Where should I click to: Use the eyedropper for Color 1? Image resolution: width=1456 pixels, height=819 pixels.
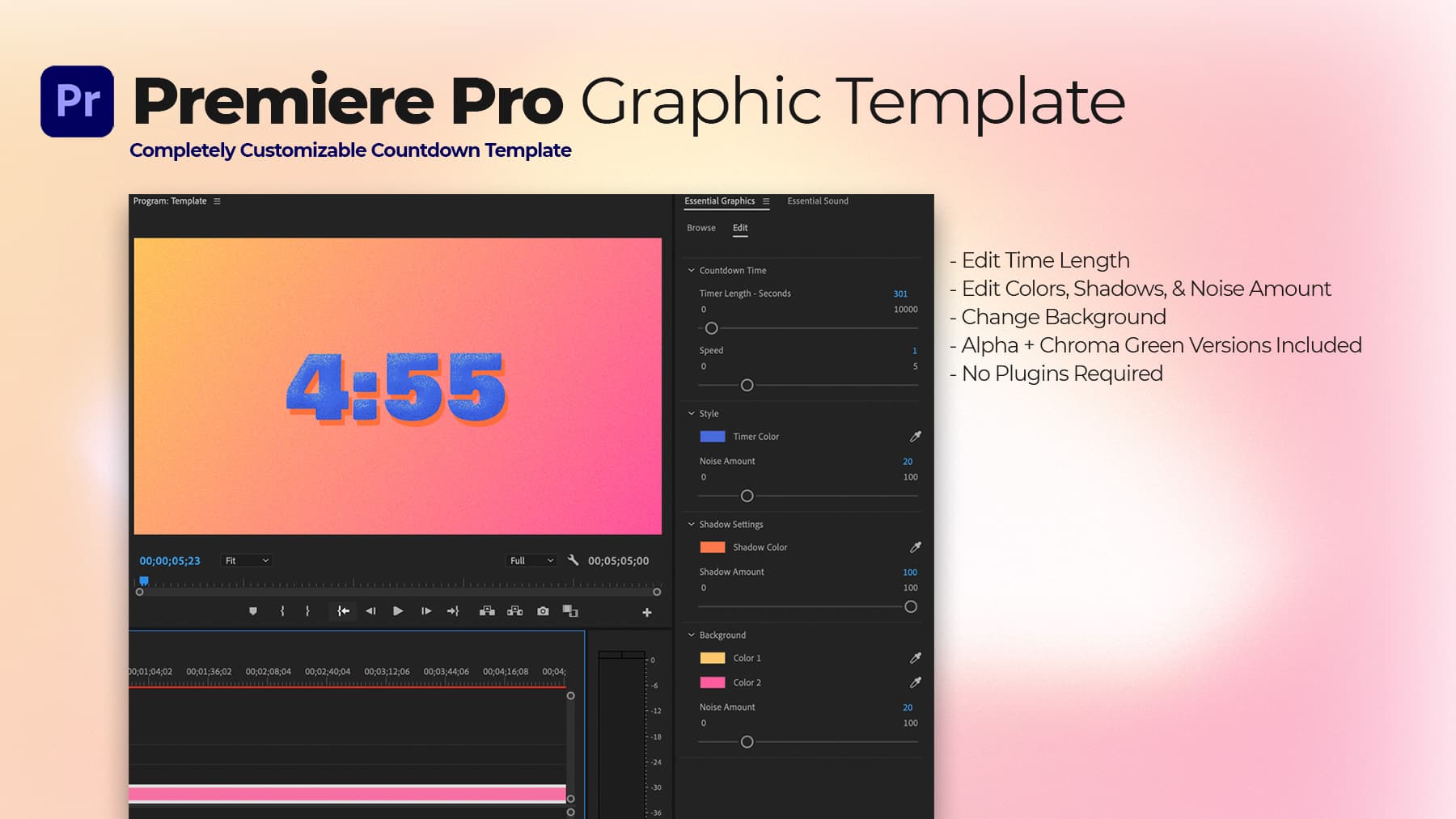(x=916, y=658)
